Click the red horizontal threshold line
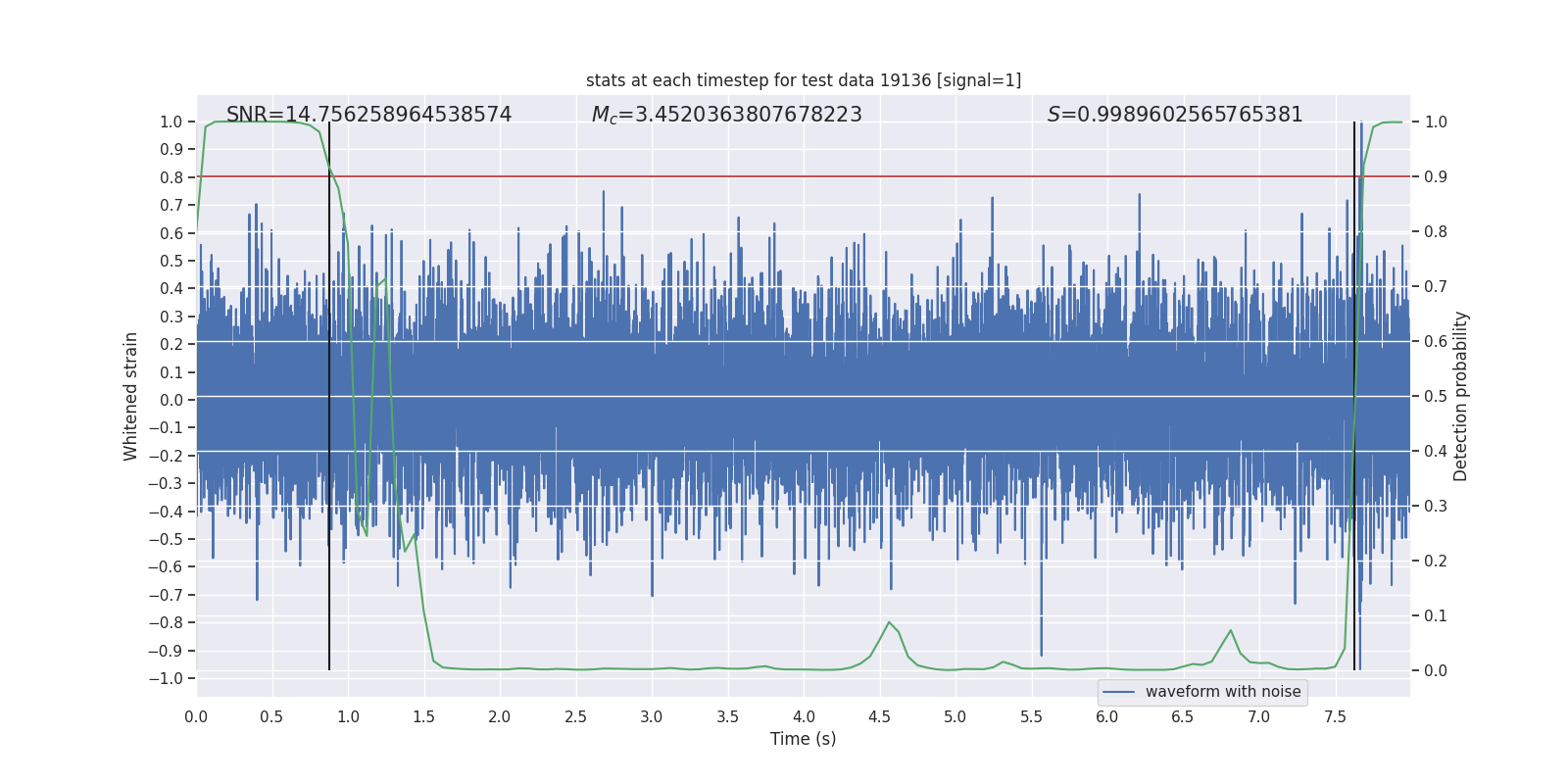1568x784 pixels. click(x=784, y=176)
